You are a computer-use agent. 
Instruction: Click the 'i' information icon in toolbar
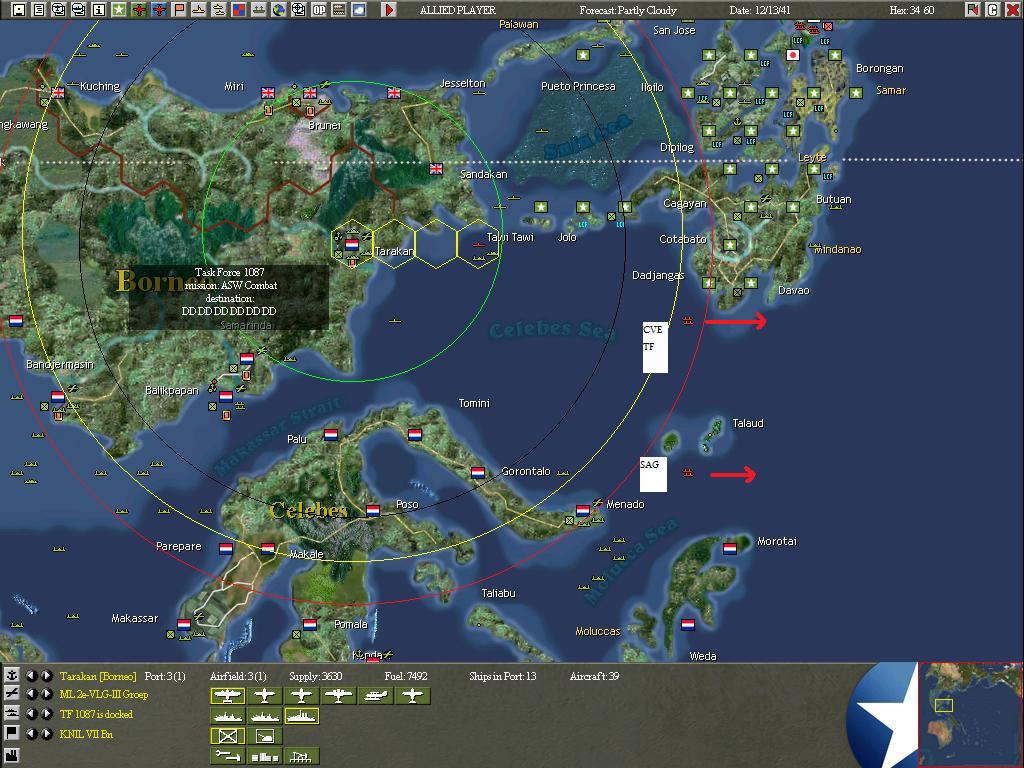point(99,9)
